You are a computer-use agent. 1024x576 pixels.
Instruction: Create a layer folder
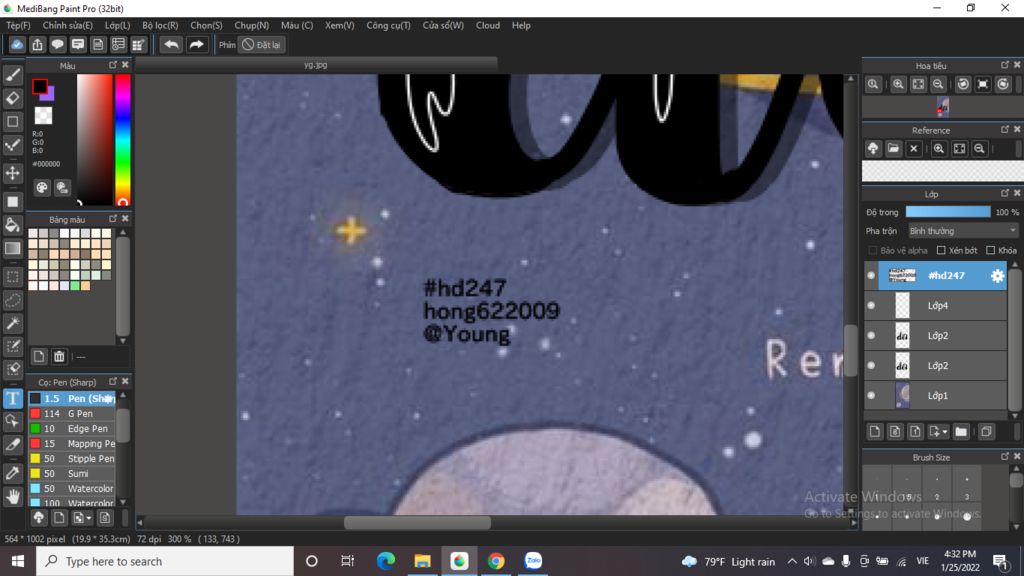click(x=961, y=432)
